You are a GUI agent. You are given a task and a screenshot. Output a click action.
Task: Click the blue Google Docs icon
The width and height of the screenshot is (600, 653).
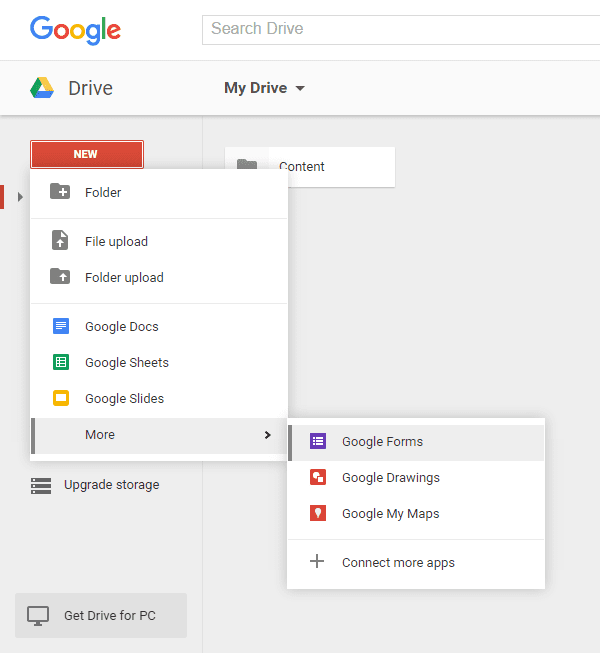click(x=61, y=326)
